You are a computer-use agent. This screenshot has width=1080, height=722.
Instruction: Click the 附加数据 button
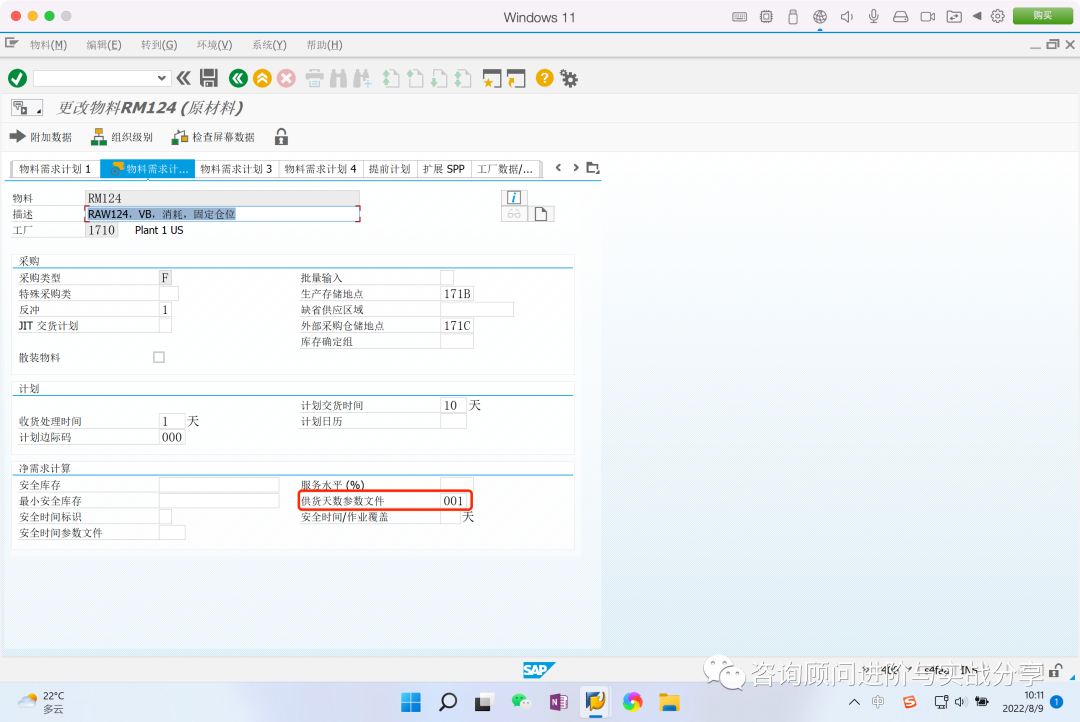pyautogui.click(x=41, y=137)
